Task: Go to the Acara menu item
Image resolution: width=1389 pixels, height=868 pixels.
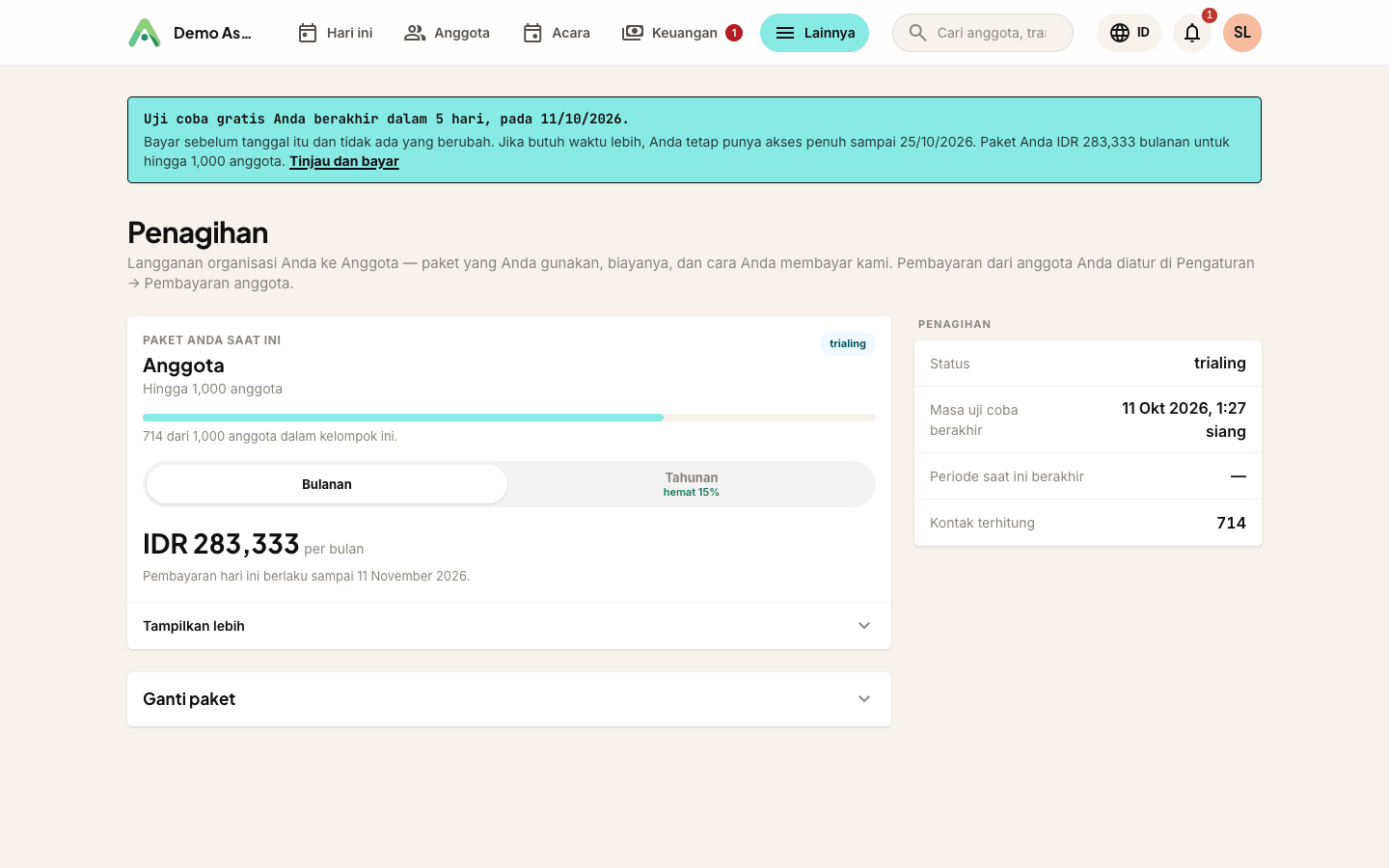Action: tap(556, 33)
